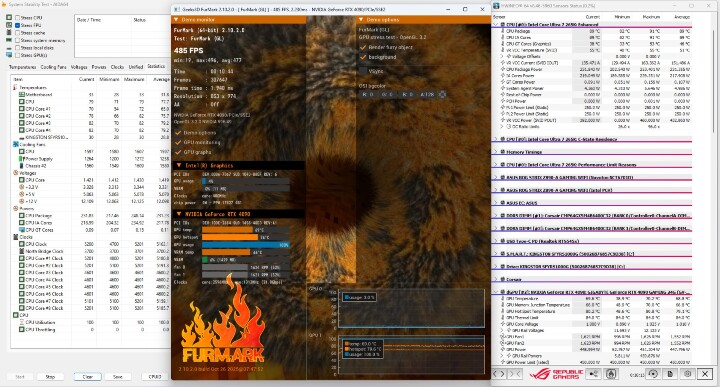
Task: Click AIDA64 CPUID button
Action: pyautogui.click(x=155, y=376)
